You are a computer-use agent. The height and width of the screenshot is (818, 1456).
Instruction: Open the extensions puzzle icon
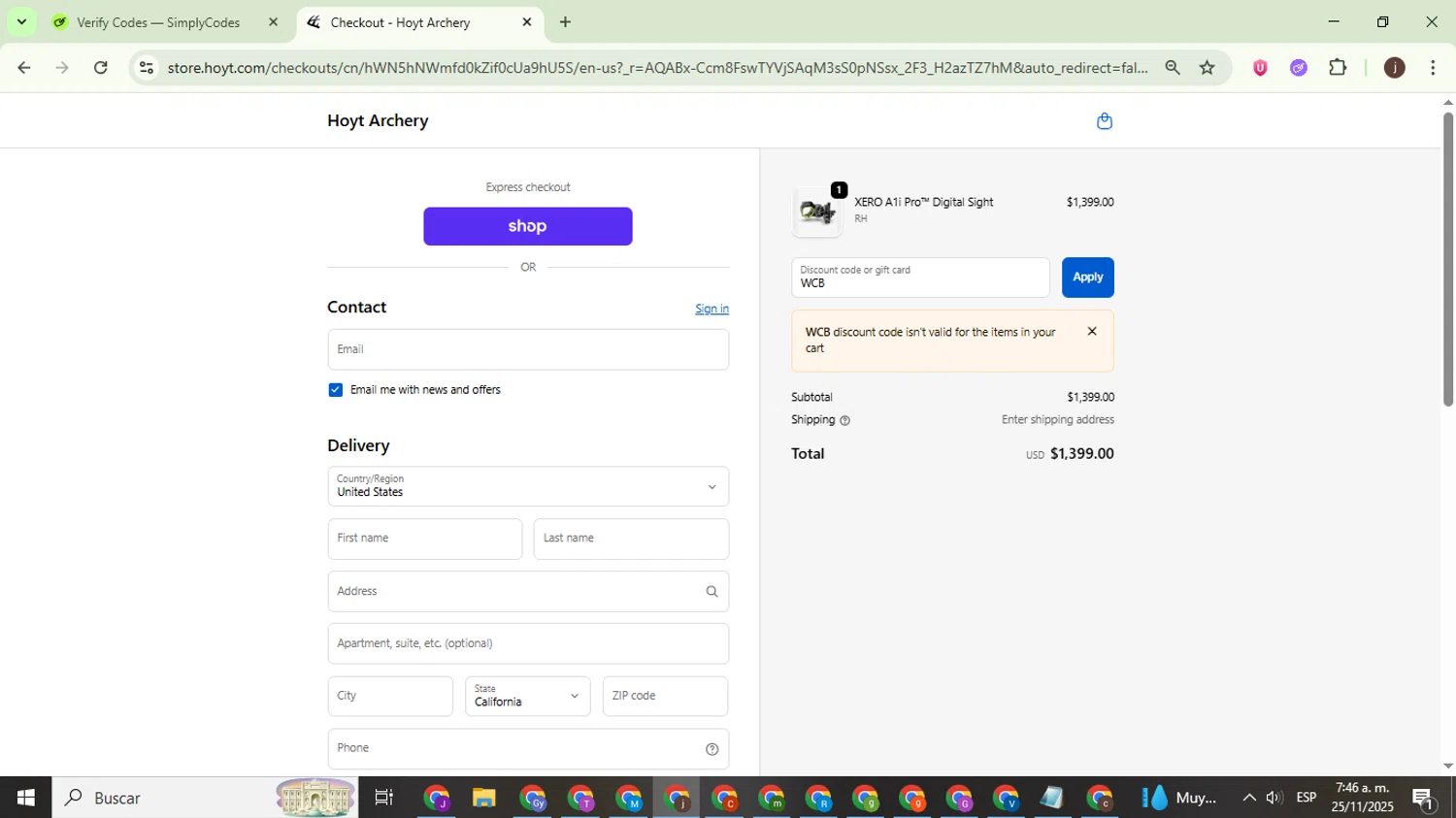1338,68
